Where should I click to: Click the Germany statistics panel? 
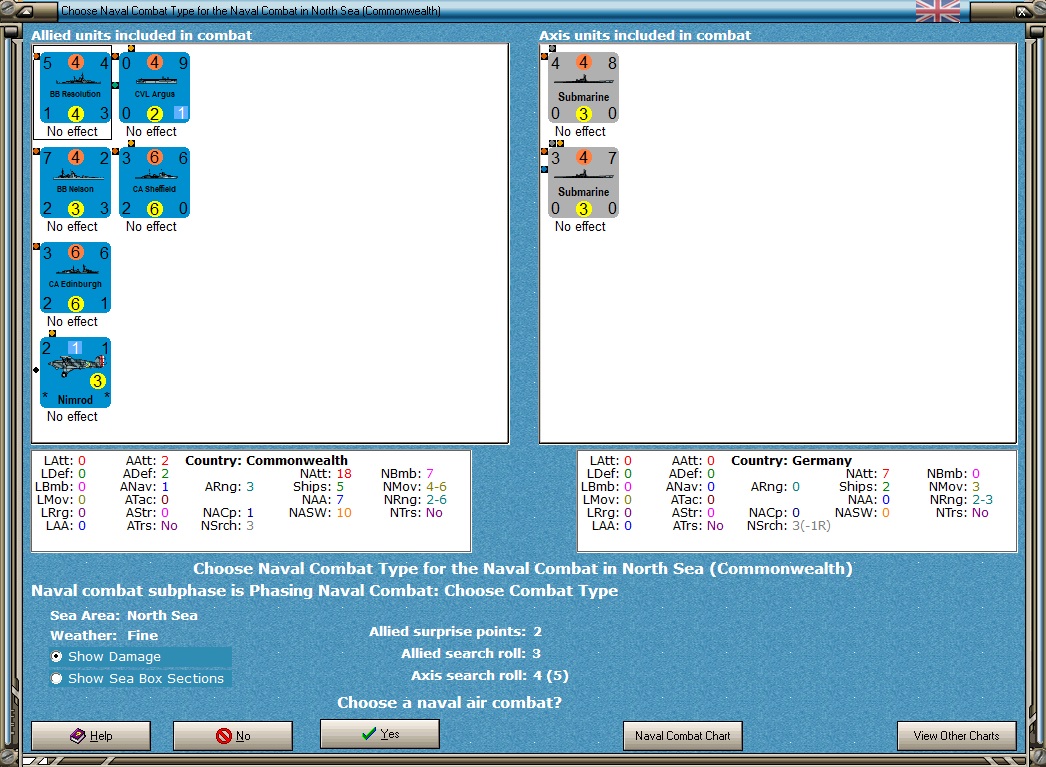pyautogui.click(x=797, y=501)
